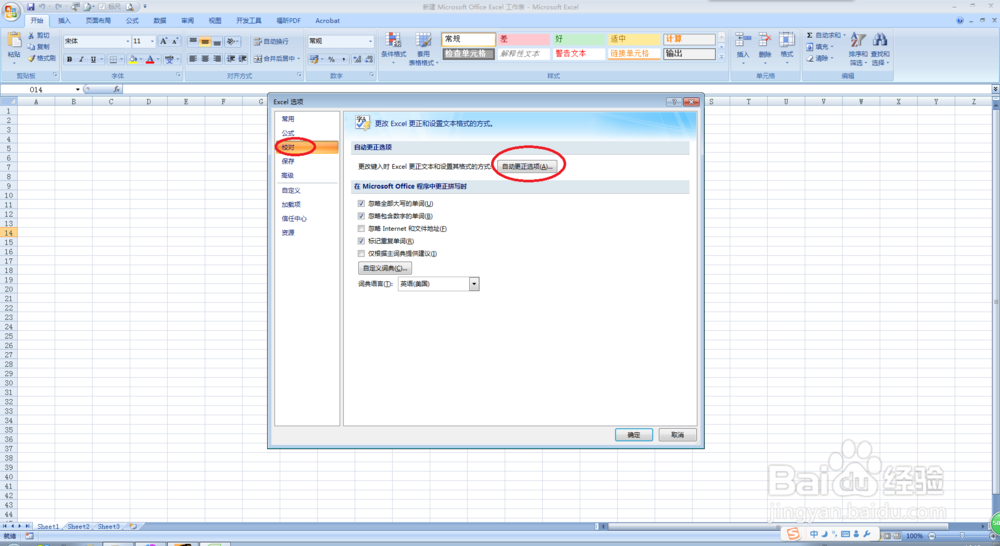Click the Name Box showing O14

point(37,89)
